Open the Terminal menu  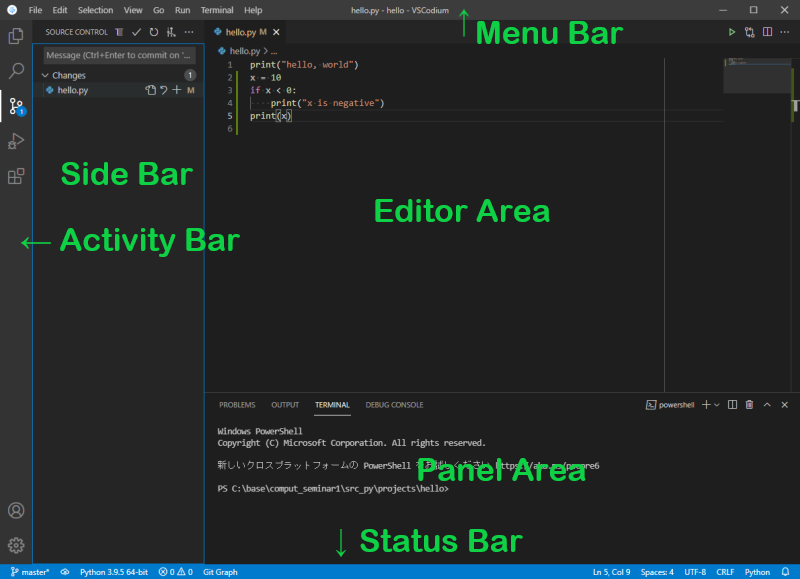coord(217,10)
